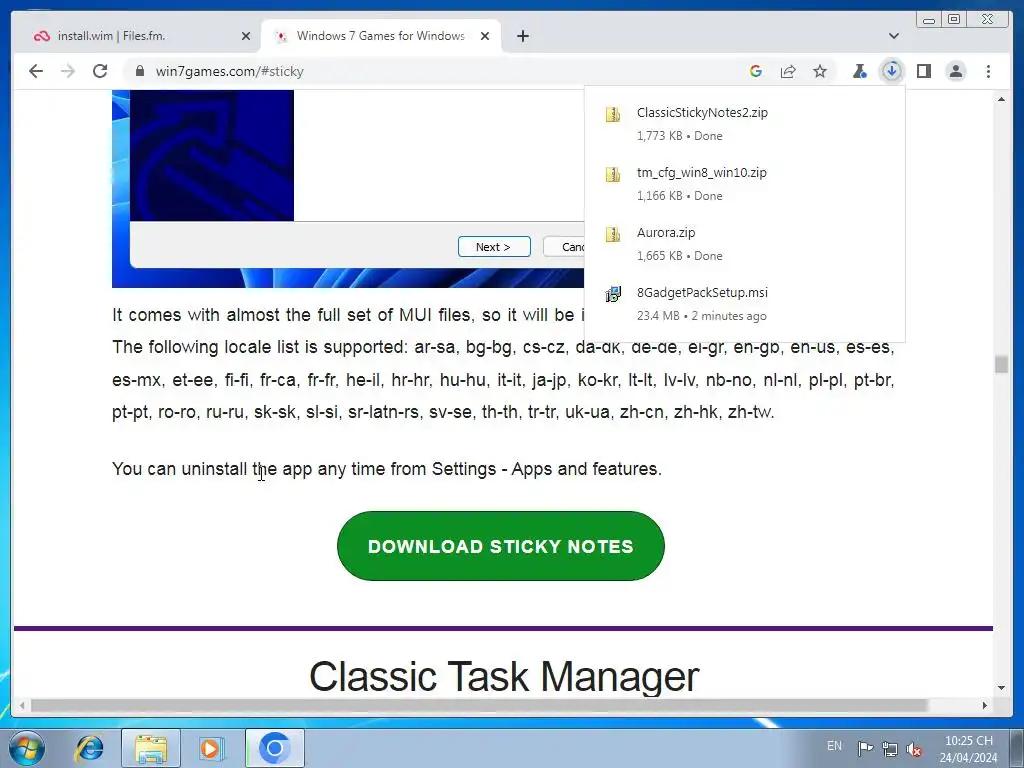Open the Chrome Labs flask icon
1024x768 pixels.
[859, 71]
